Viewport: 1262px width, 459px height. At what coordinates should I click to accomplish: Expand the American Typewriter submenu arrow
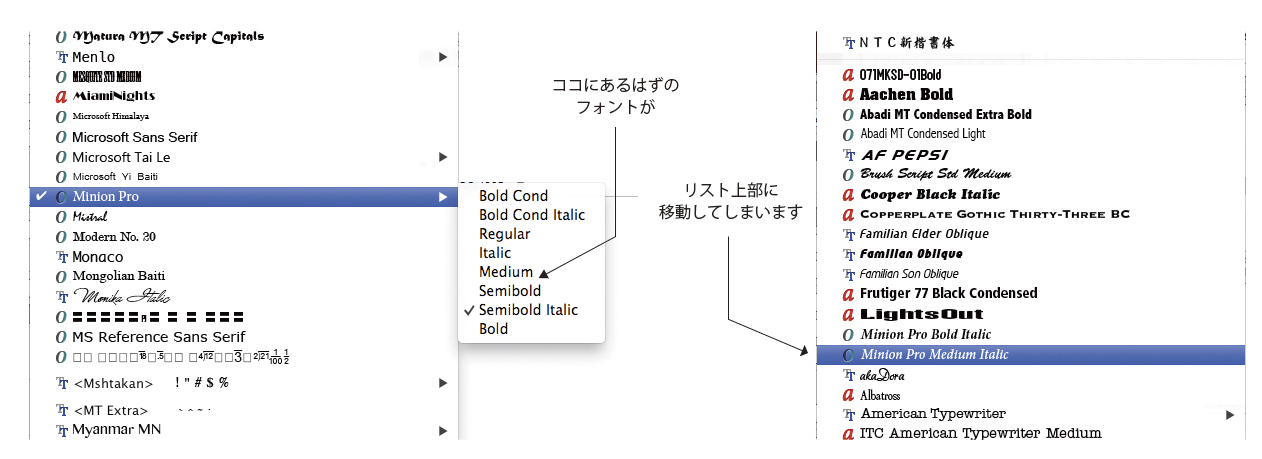tap(1230, 414)
